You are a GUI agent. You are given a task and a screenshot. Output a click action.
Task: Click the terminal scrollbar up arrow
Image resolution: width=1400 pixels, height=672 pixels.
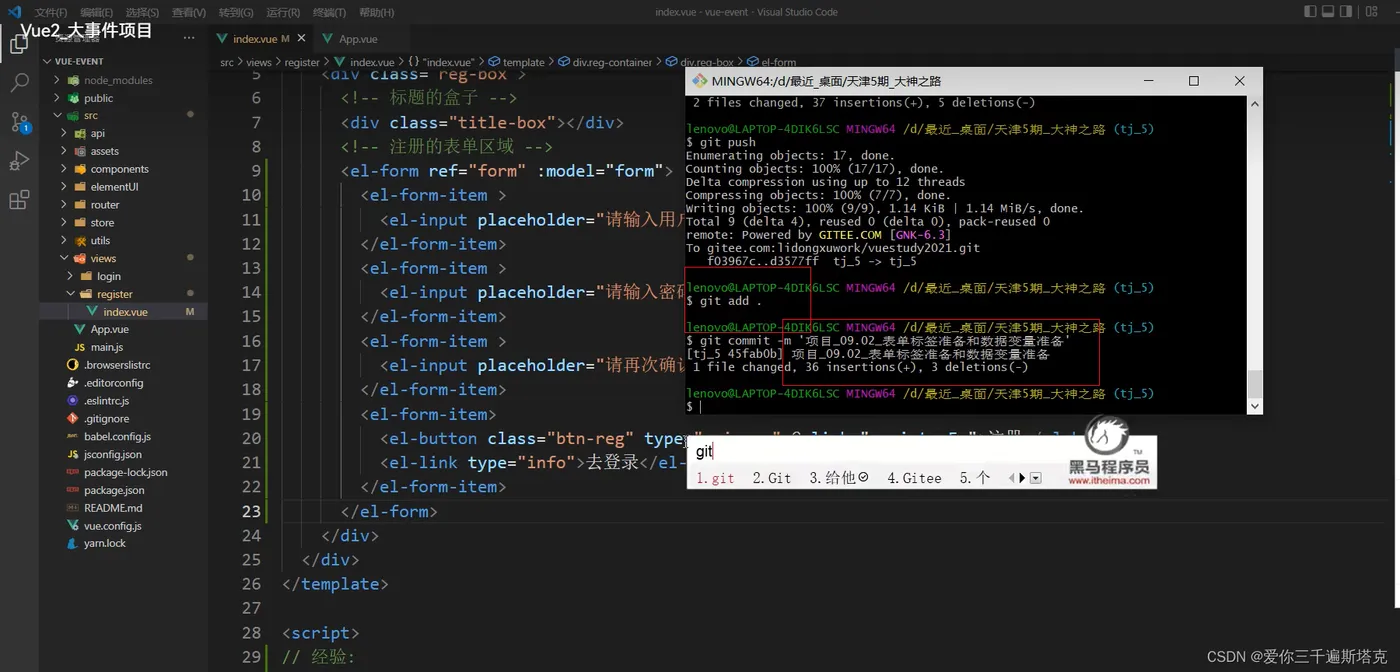[1254, 104]
